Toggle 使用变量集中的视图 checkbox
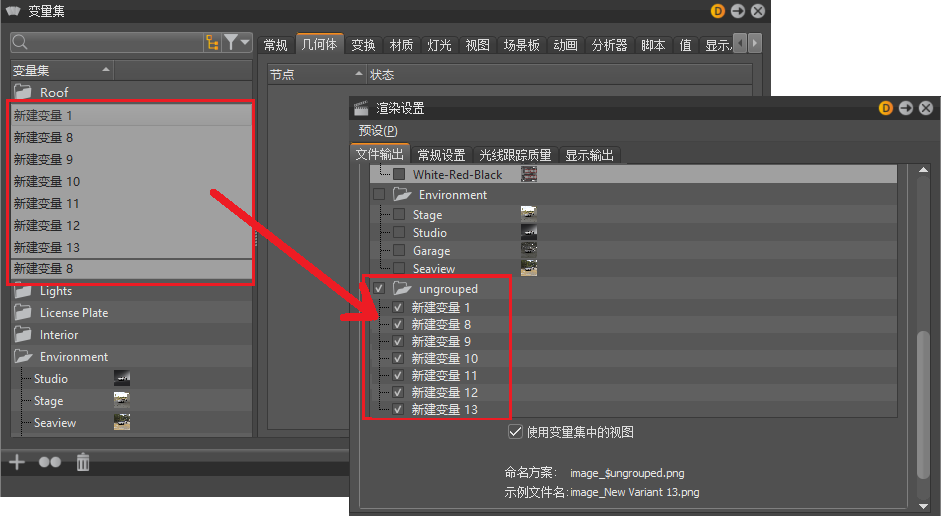This screenshot has width=941, height=516. (x=515, y=432)
